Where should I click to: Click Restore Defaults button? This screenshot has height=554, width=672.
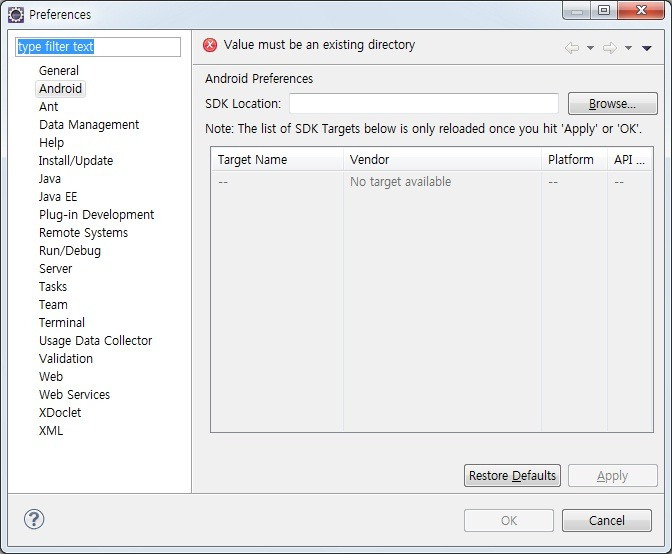click(512, 476)
